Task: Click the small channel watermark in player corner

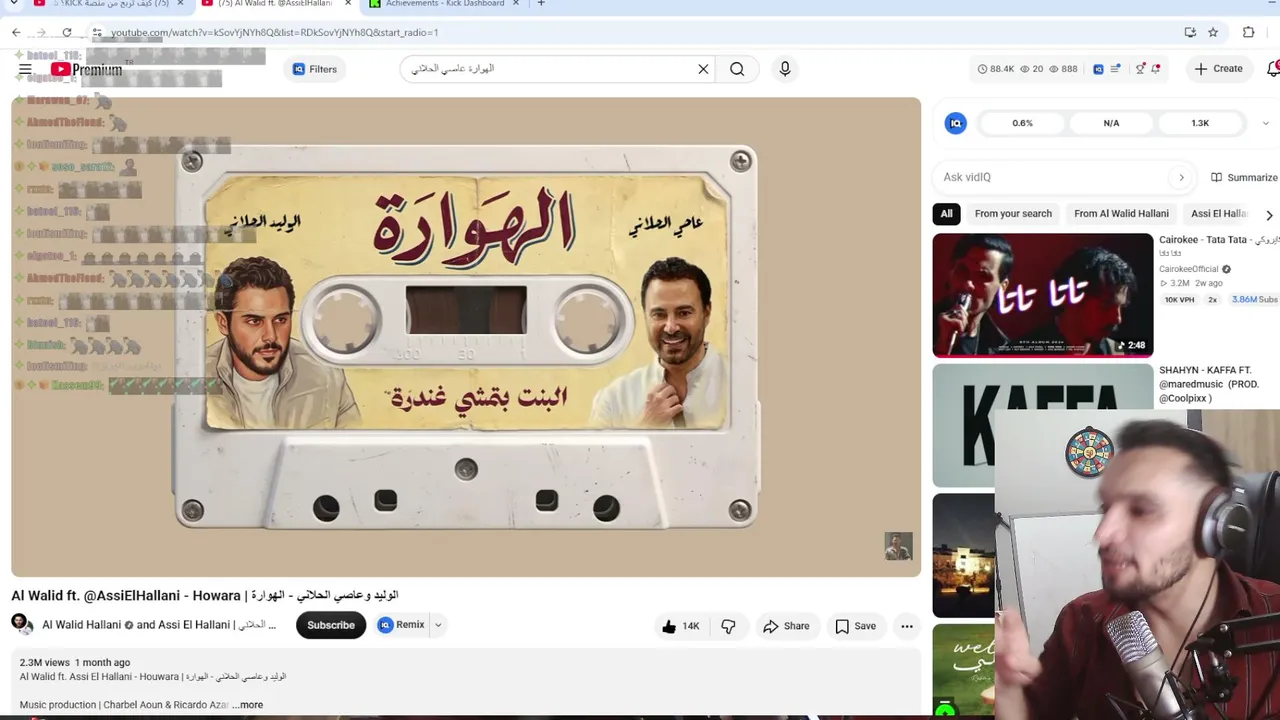Action: click(898, 546)
